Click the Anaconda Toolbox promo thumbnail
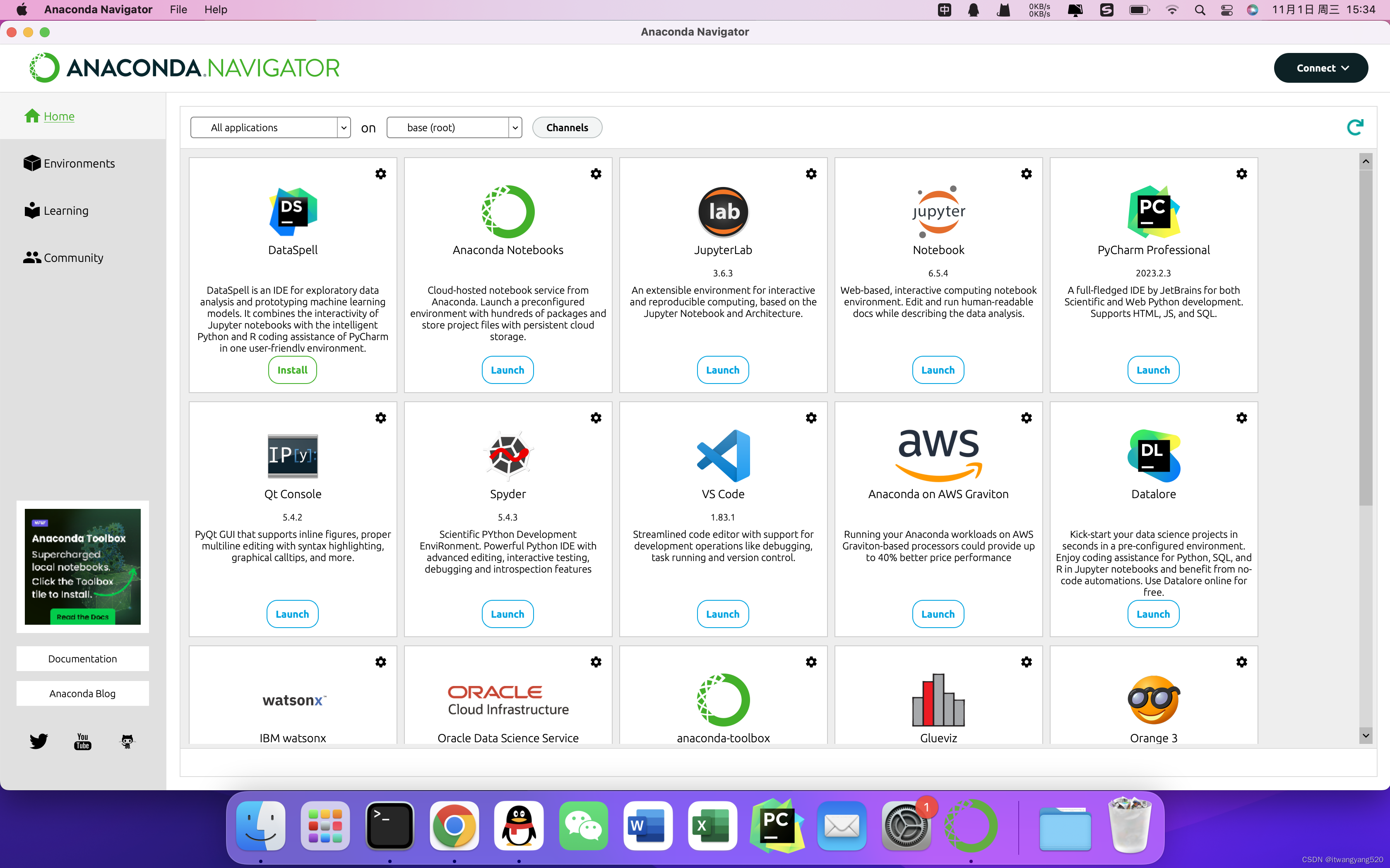Viewport: 1390px width, 868px height. click(83, 566)
